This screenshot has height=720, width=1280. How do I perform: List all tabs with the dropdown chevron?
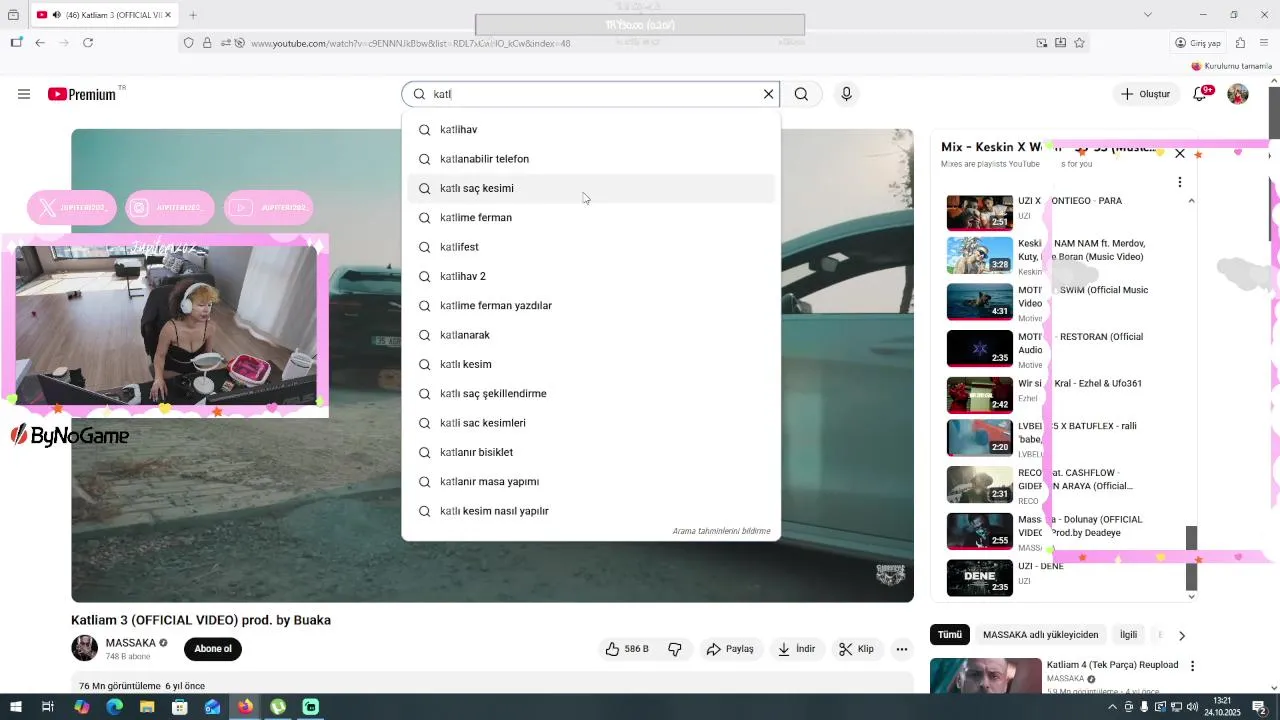[x=1147, y=15]
